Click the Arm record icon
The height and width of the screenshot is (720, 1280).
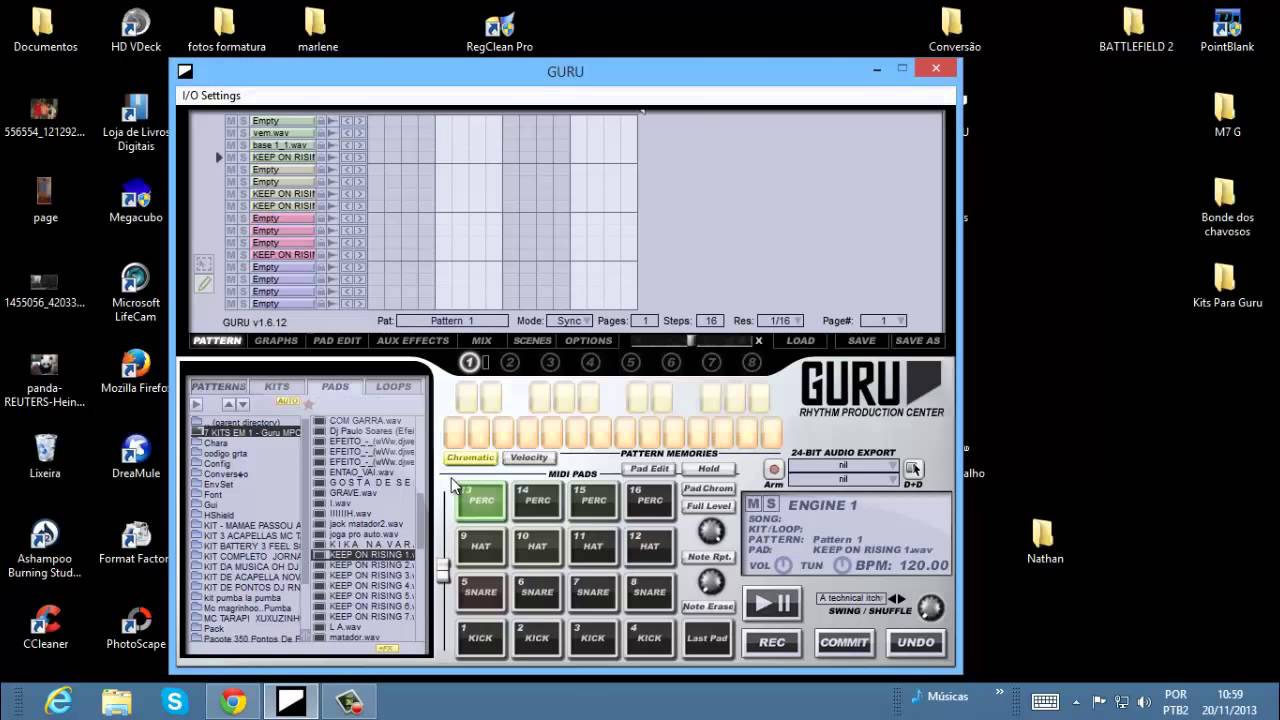(x=773, y=469)
